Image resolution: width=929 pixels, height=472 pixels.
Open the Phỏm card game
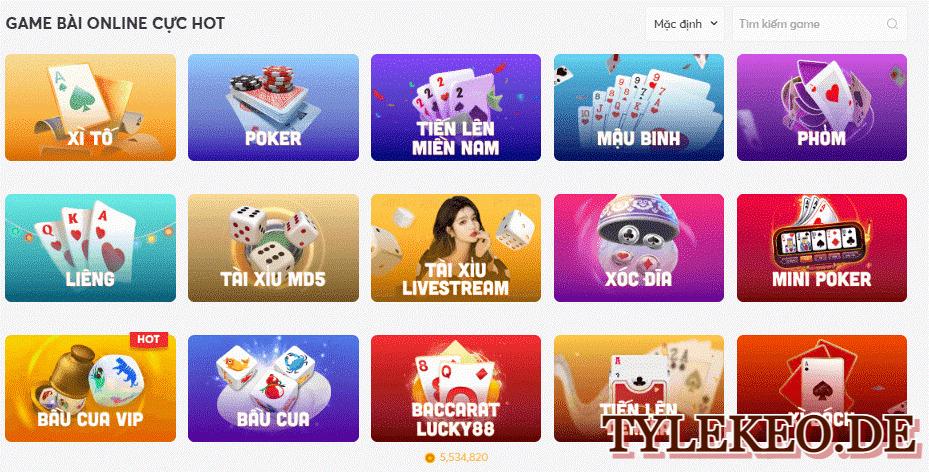(x=822, y=107)
